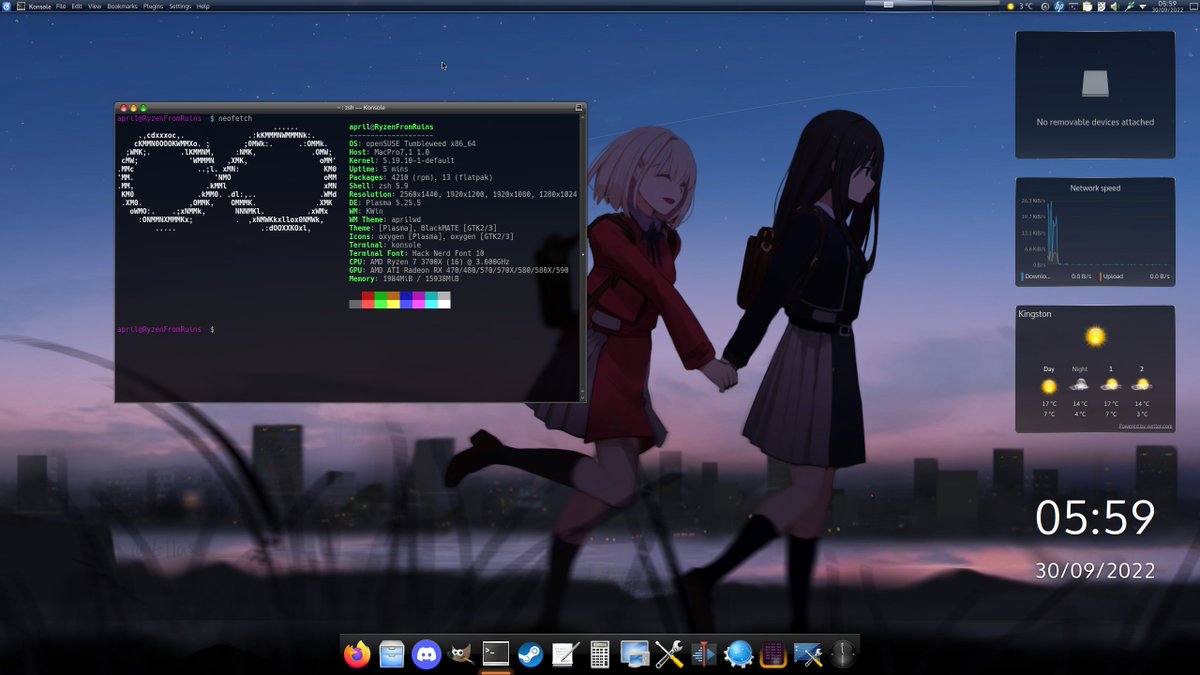Launch Firefox from the dock
This screenshot has height=675, width=1200.
pyautogui.click(x=356, y=655)
